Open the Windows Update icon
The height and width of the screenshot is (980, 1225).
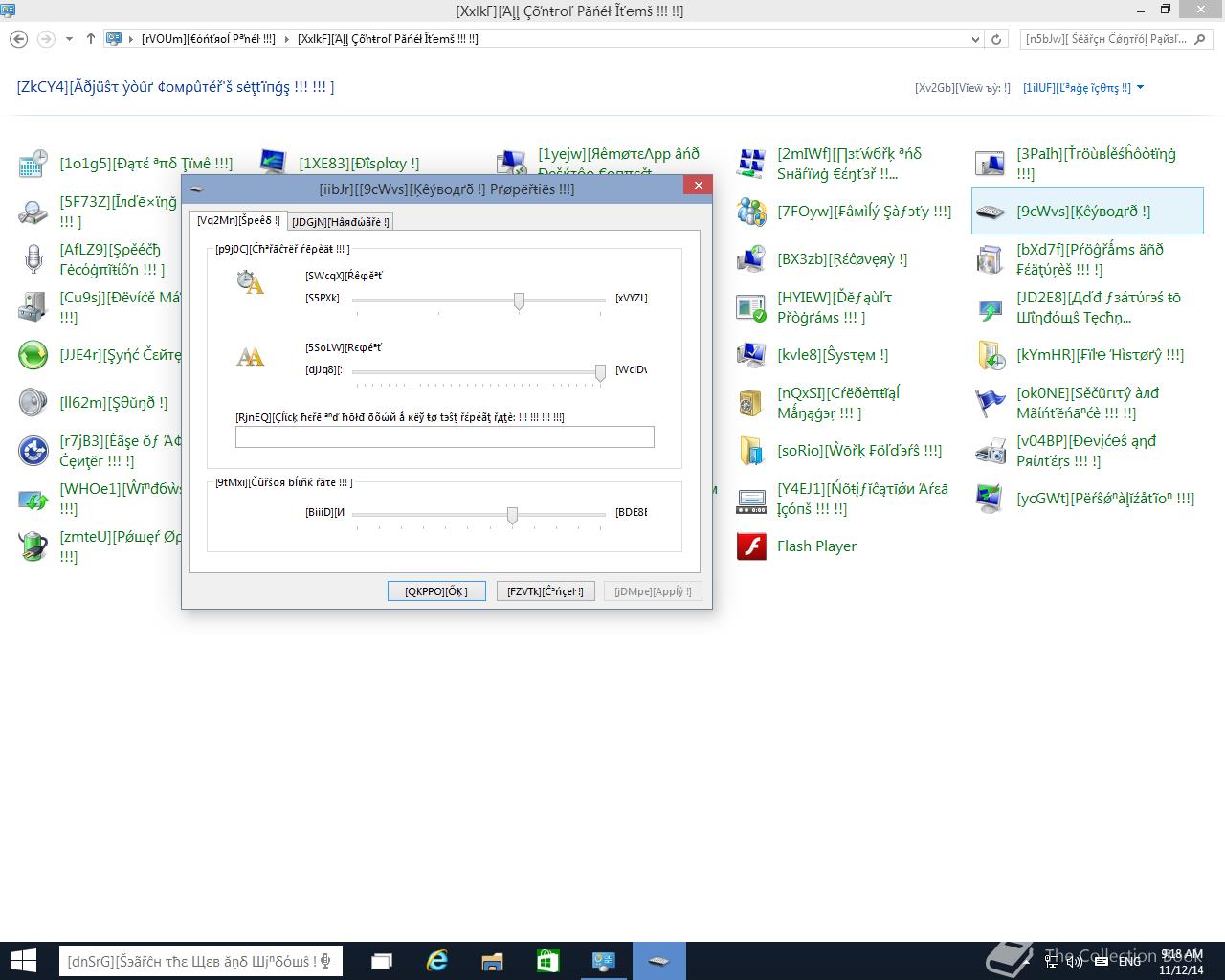pyautogui.click(x=33, y=499)
